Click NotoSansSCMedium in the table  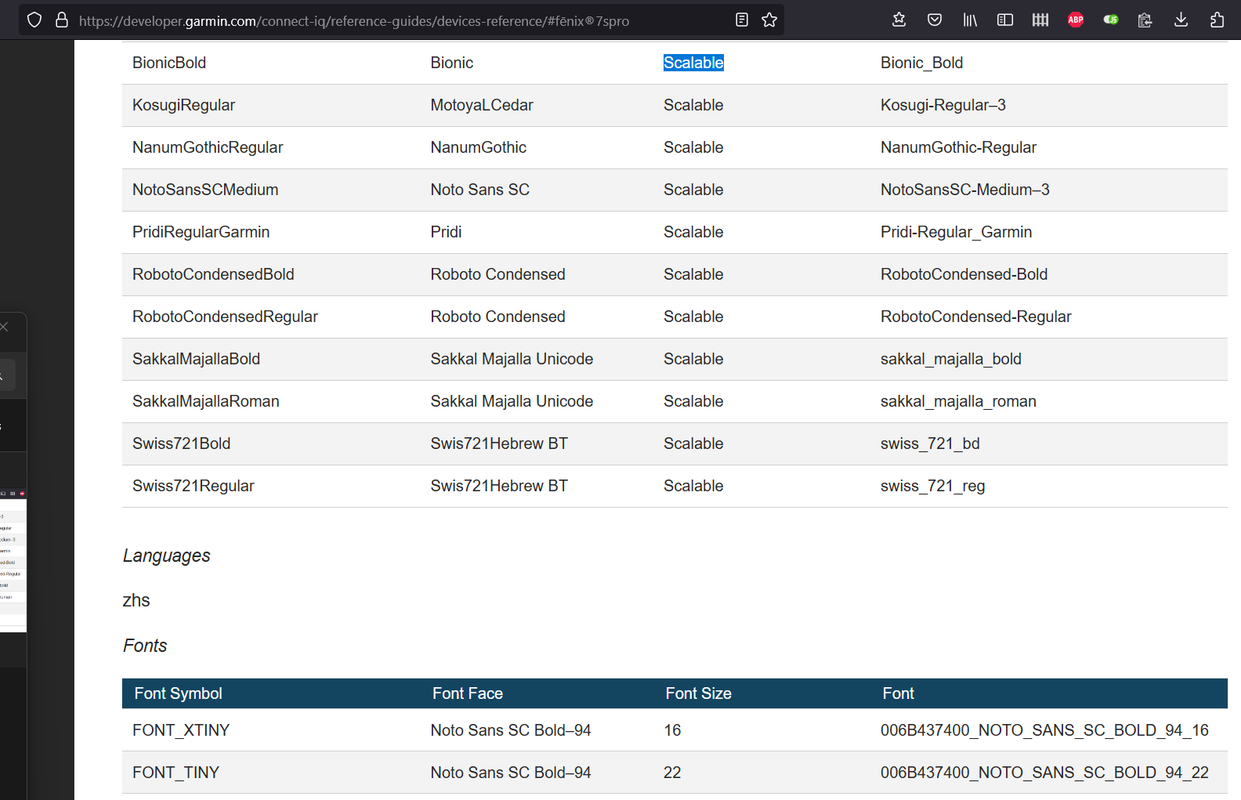coord(205,189)
